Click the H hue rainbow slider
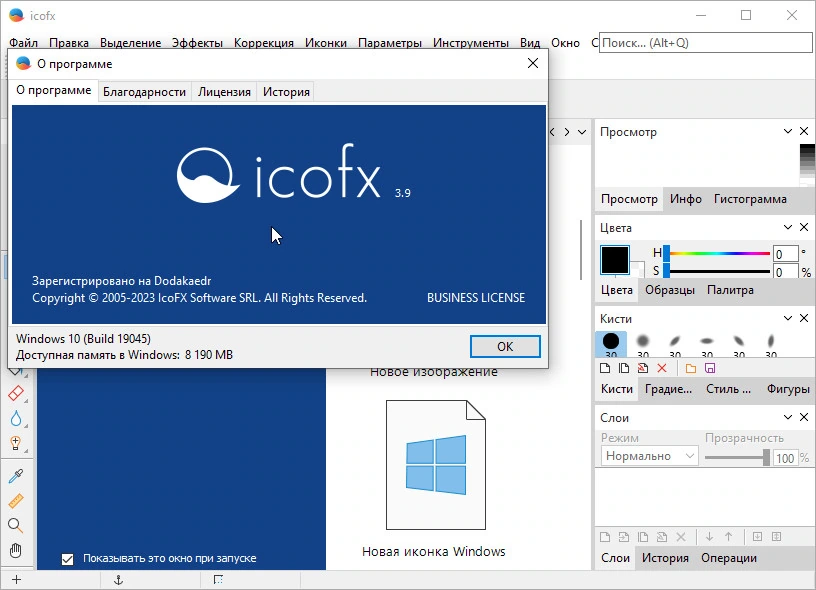 pyautogui.click(x=718, y=253)
